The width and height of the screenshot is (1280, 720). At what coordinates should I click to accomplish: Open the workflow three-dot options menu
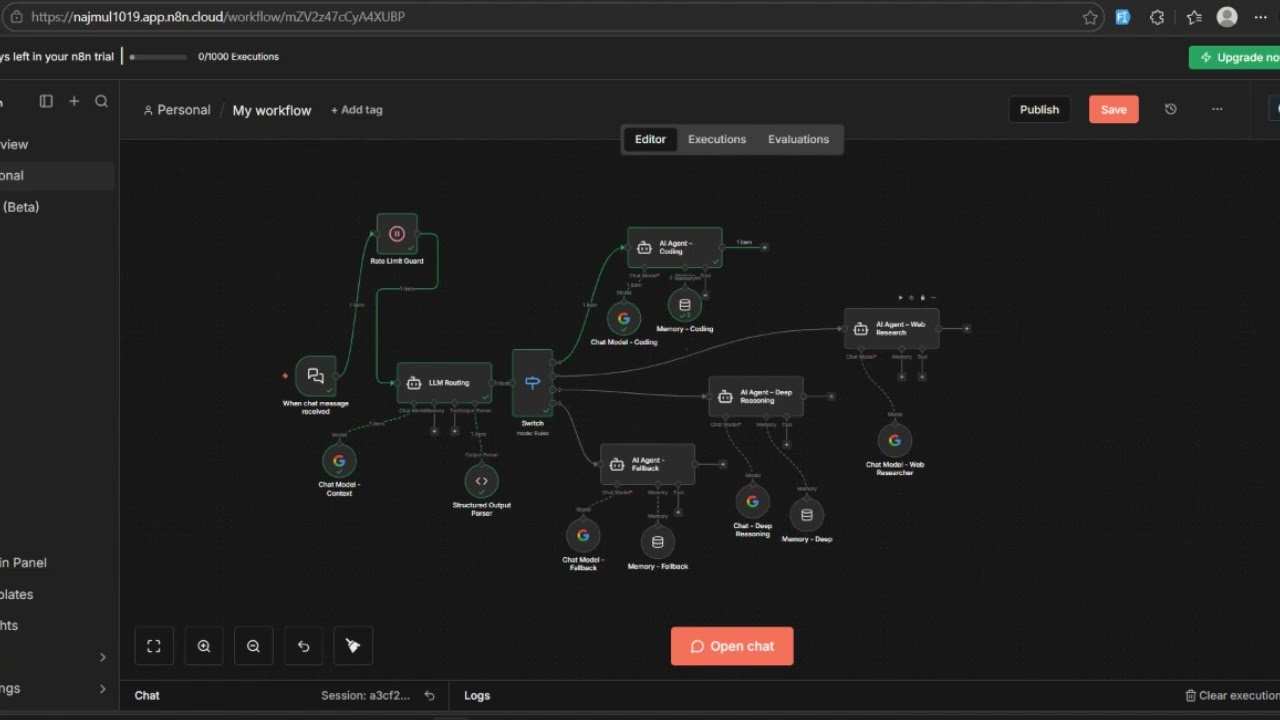coord(1217,109)
